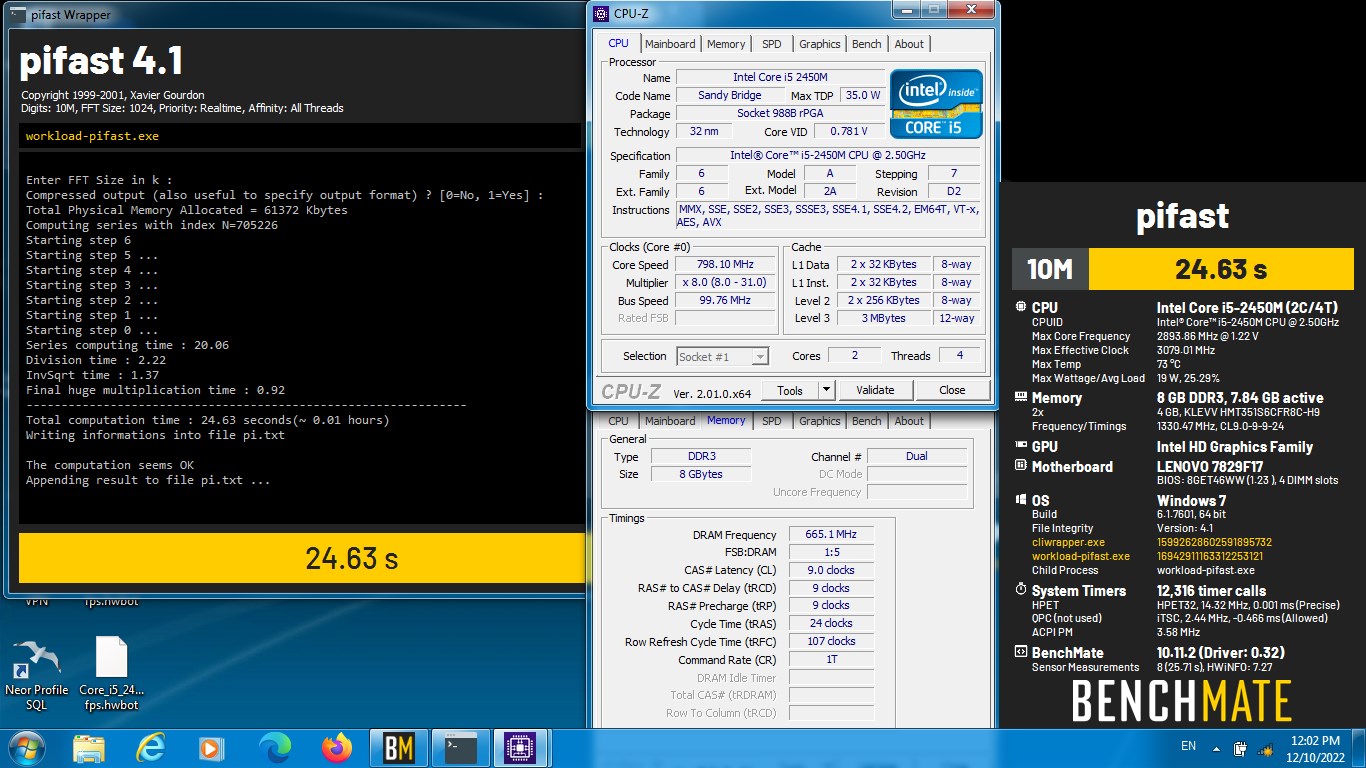Switch to BenchMate via BM taskbar icon
The image size is (1366, 768).
tap(399, 748)
